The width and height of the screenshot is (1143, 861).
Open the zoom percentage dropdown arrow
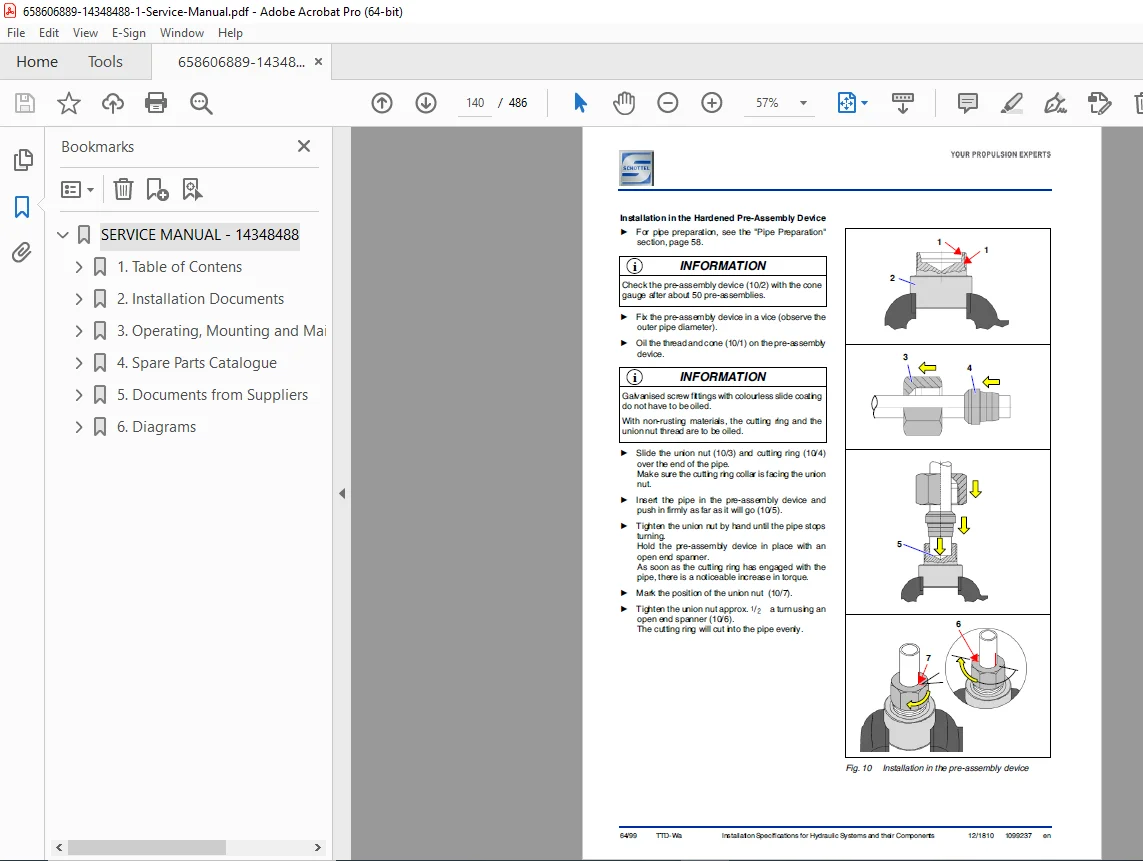pos(803,103)
